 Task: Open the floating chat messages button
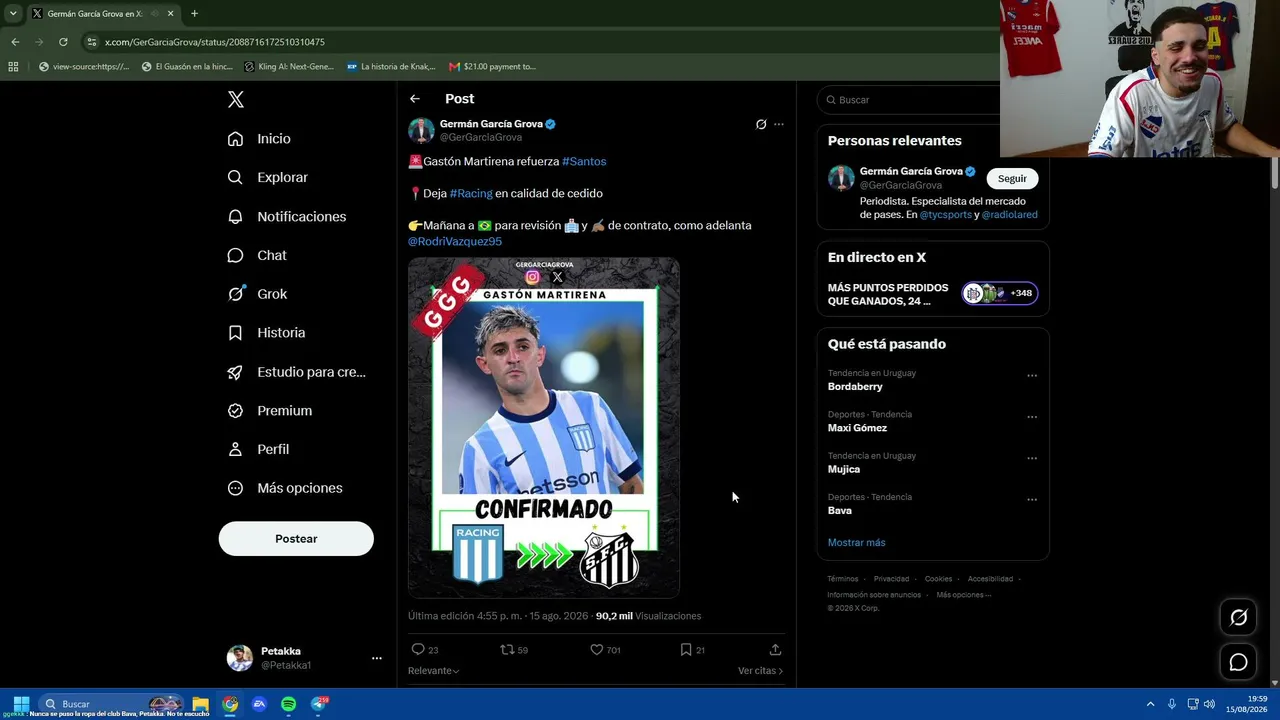pos(1238,662)
